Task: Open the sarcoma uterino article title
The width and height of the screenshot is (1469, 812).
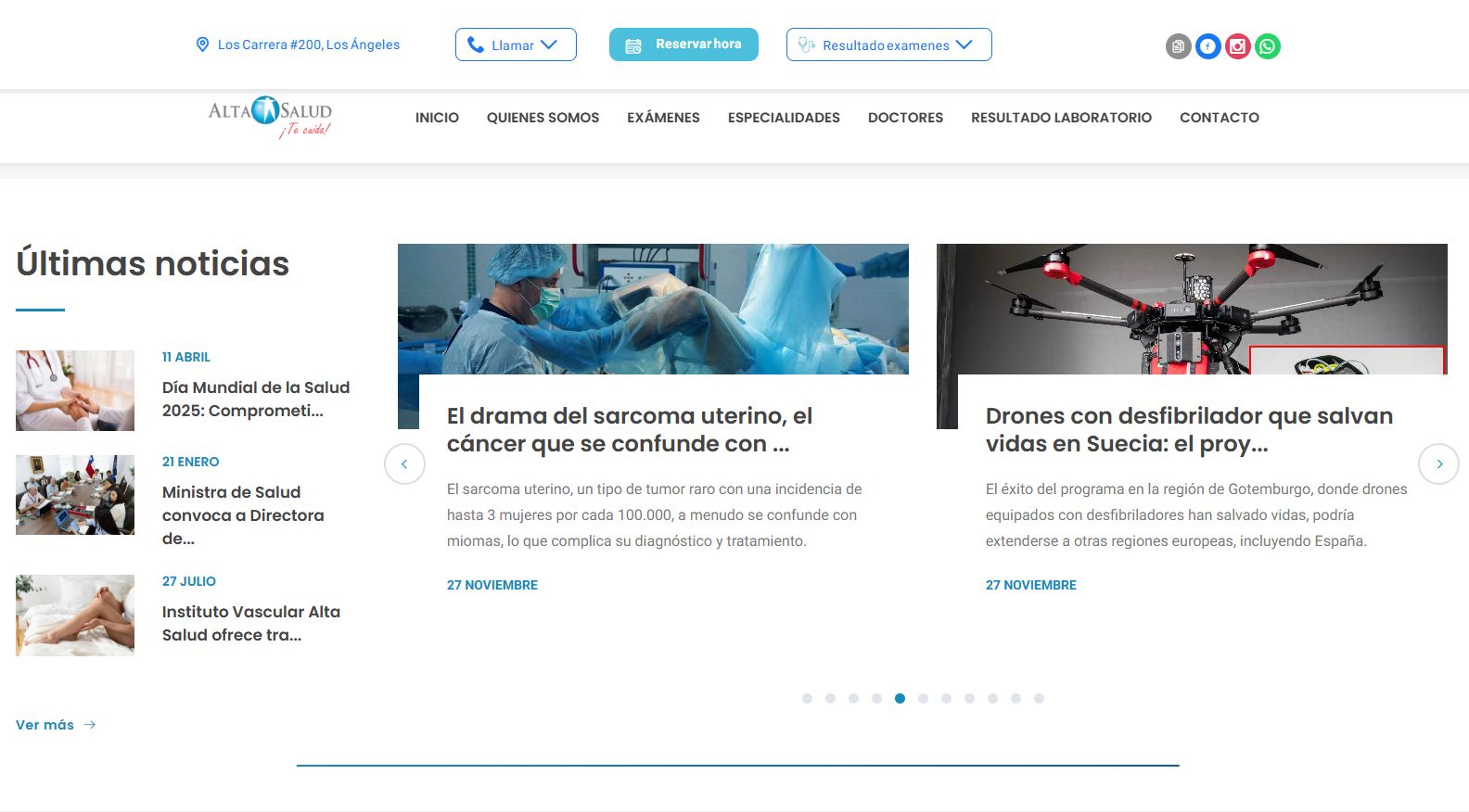Action: pos(630,429)
